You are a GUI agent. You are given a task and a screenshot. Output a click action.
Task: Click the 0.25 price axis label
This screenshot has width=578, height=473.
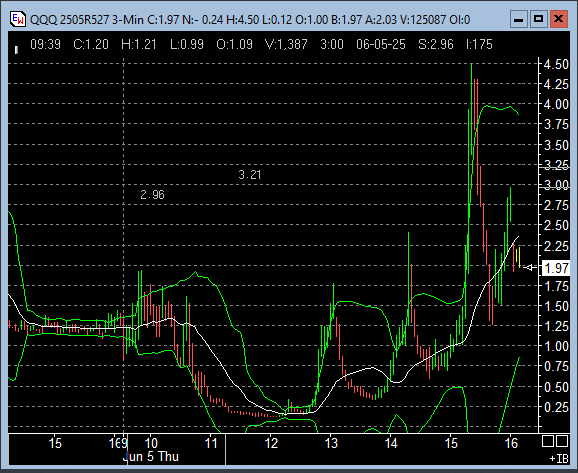pos(556,407)
